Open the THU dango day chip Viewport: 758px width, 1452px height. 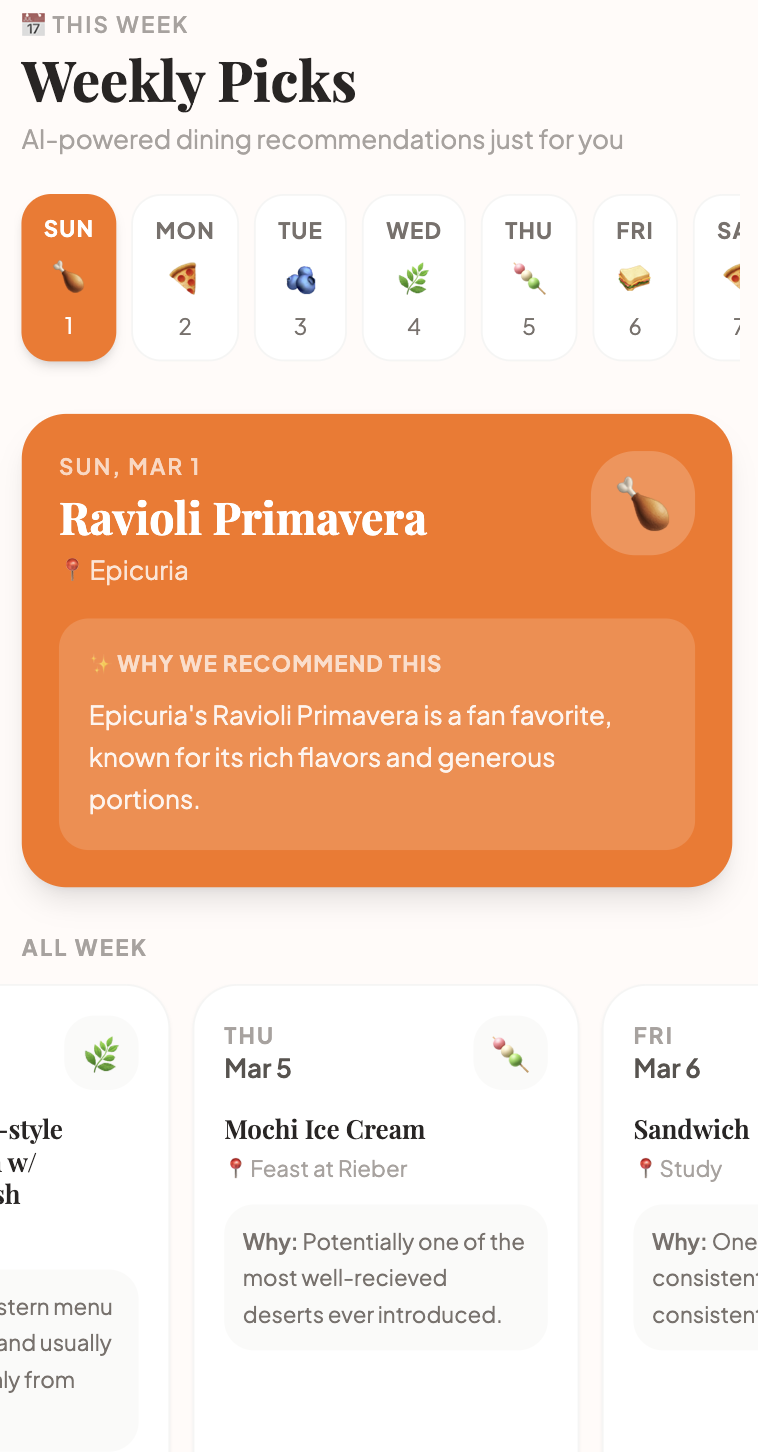[x=529, y=277]
